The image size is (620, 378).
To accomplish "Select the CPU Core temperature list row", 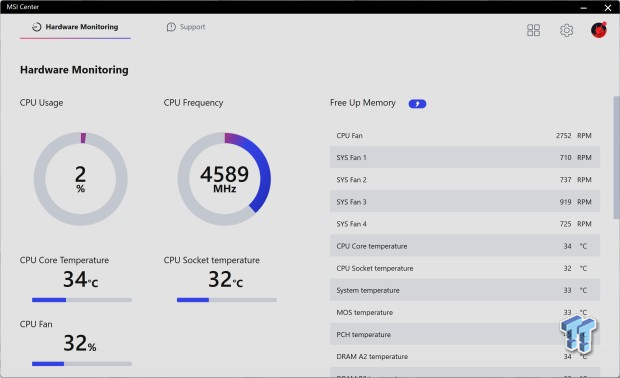I will pos(465,246).
